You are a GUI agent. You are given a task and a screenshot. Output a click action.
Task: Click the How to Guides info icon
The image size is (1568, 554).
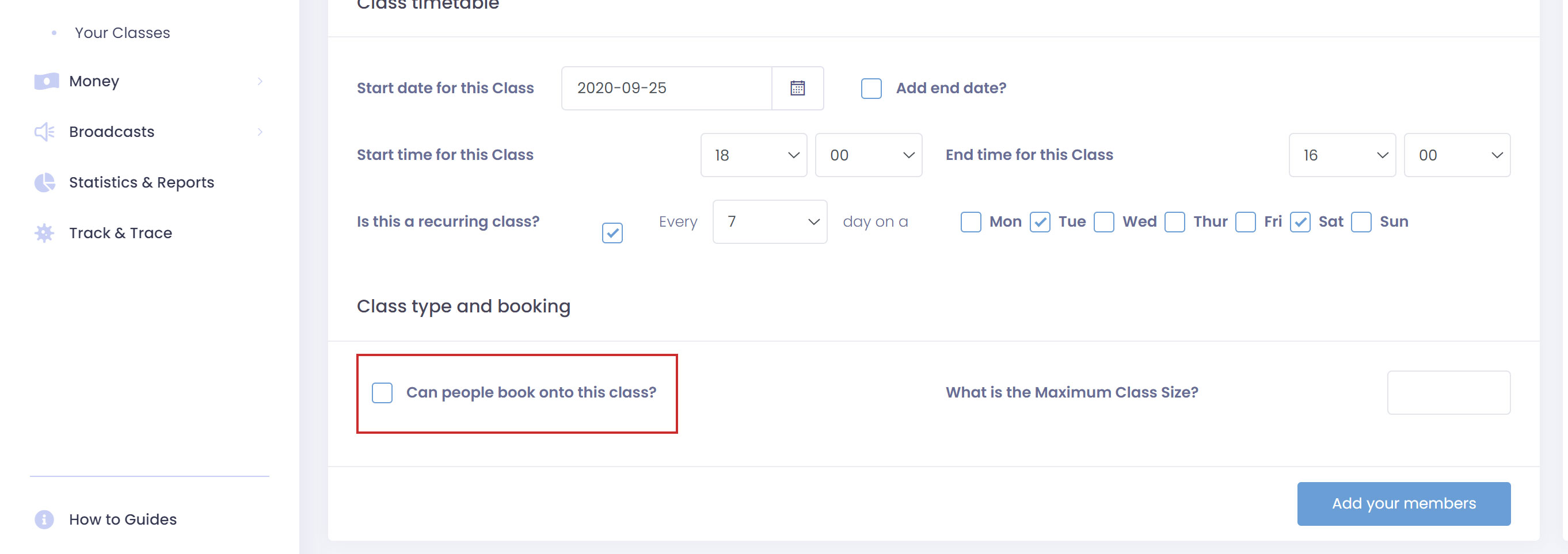coord(44,519)
